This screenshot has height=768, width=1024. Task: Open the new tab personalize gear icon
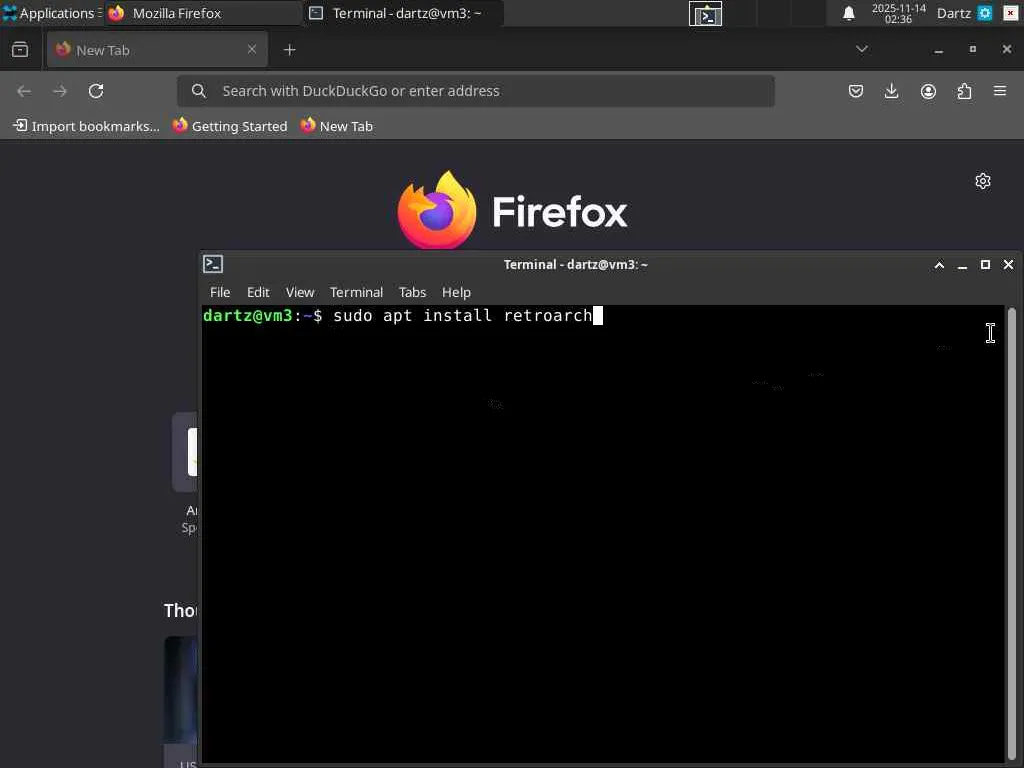983,181
